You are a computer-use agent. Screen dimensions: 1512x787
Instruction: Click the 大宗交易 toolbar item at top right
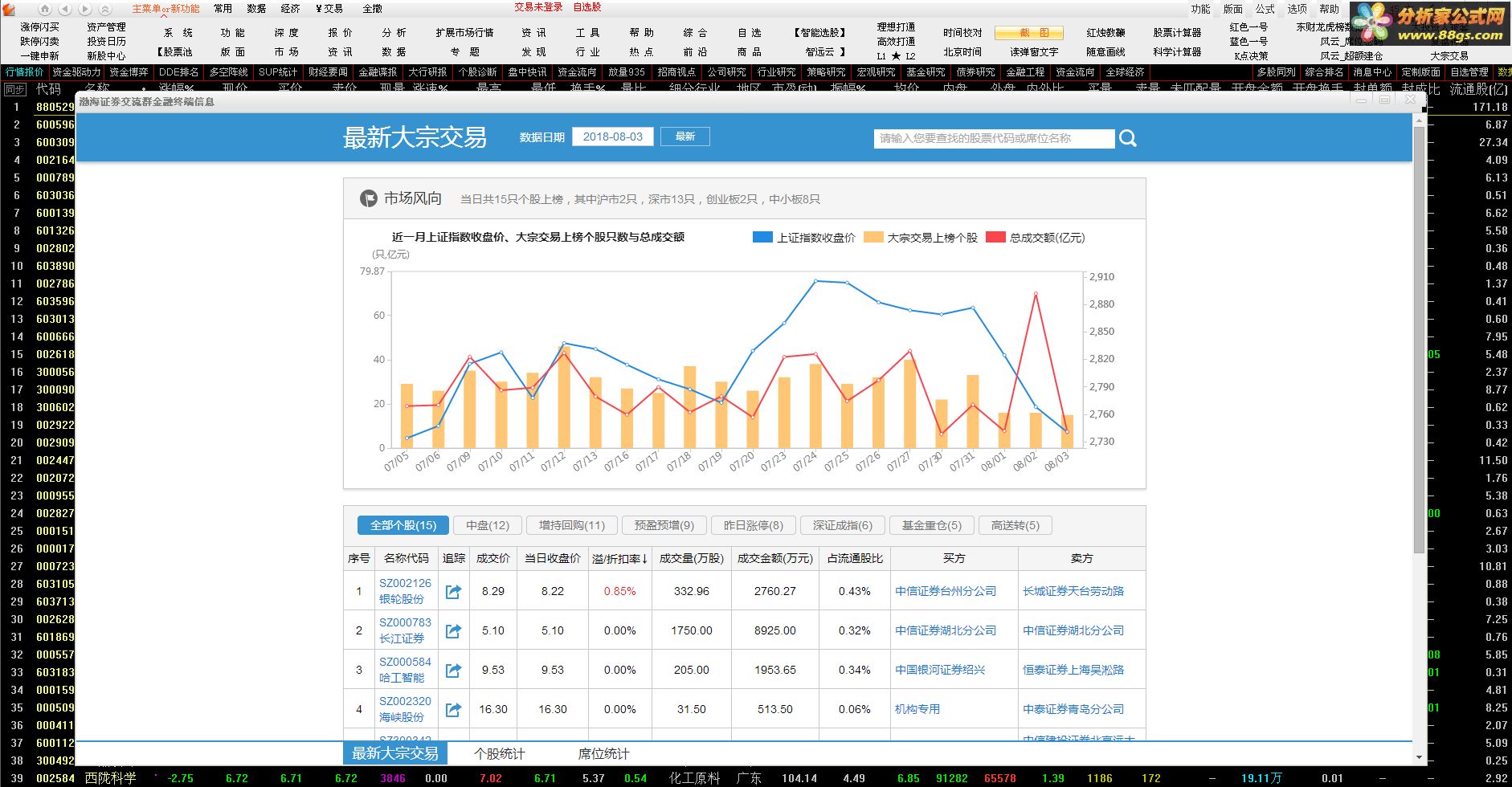[x=1449, y=56]
